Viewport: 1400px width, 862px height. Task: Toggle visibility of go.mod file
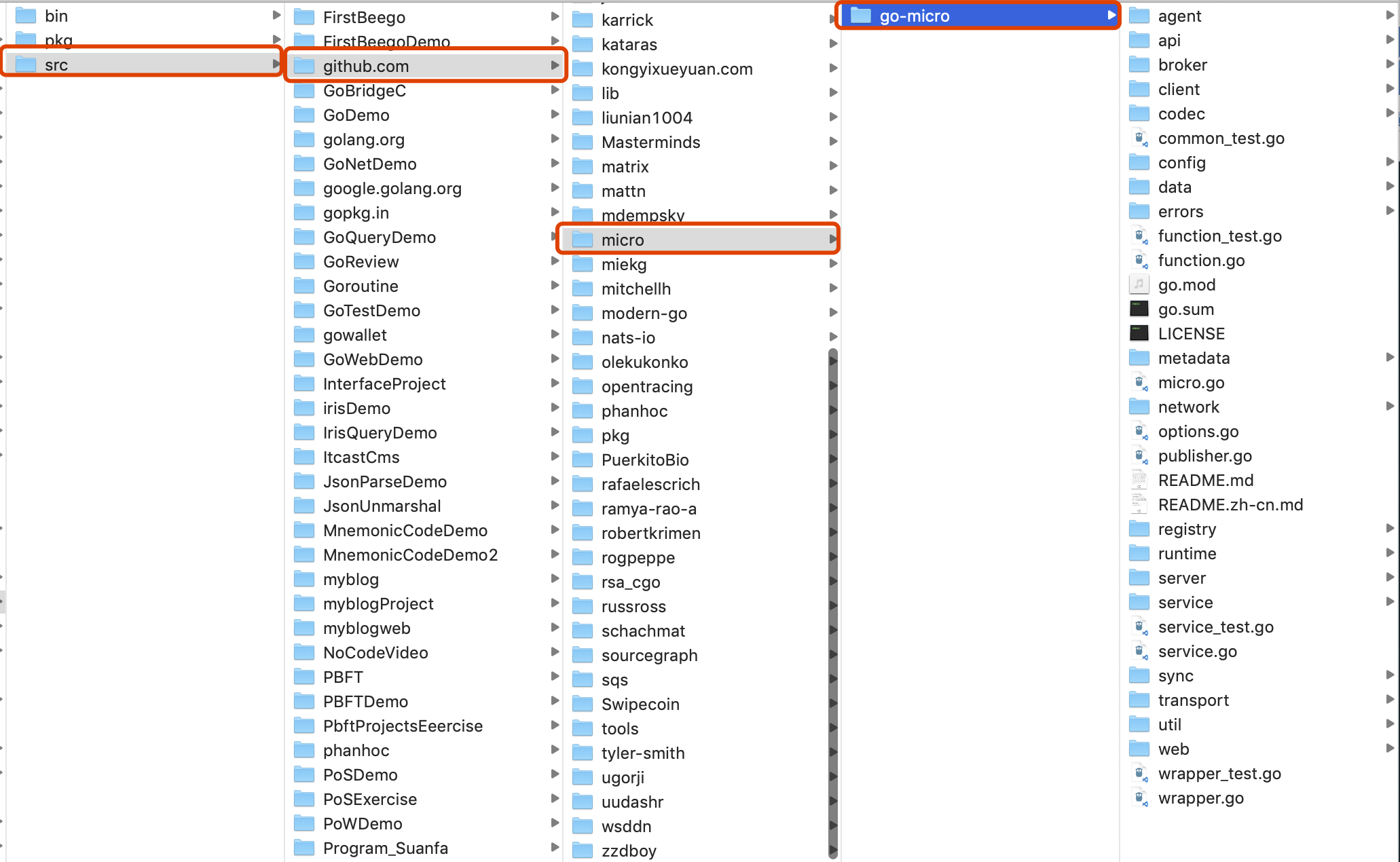[1186, 285]
